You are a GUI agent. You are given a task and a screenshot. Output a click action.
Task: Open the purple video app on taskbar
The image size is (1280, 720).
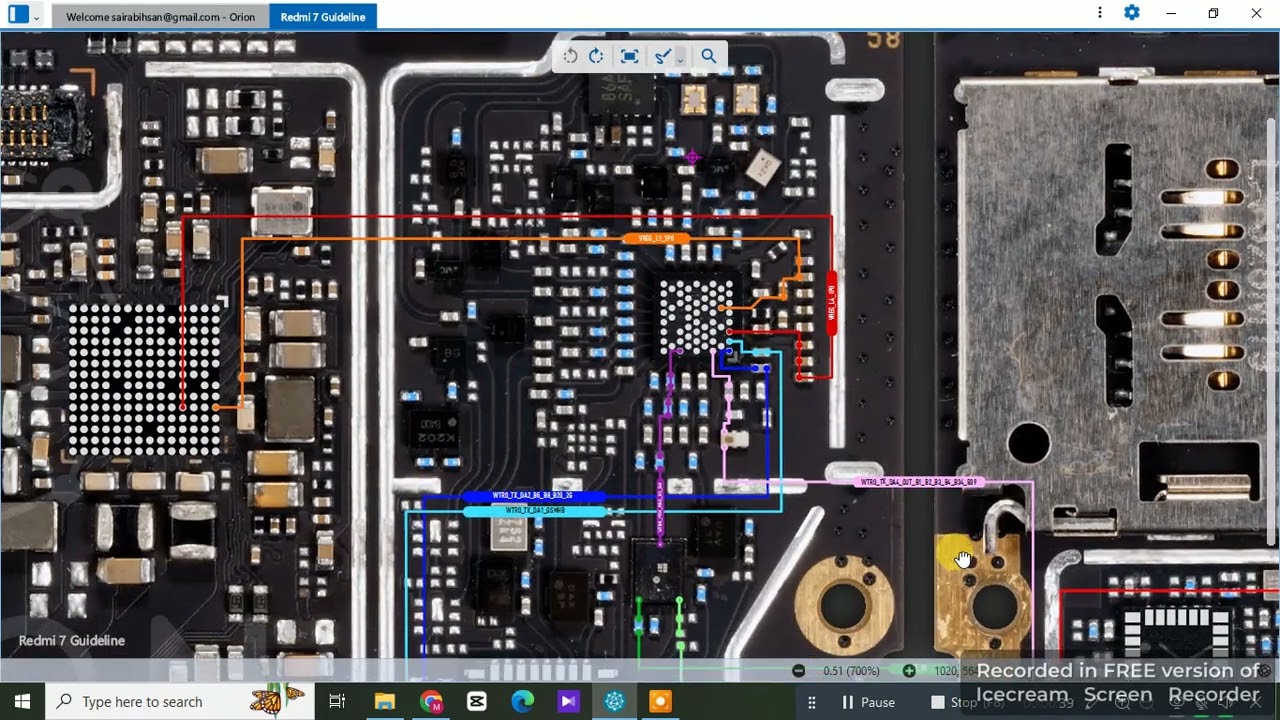point(569,702)
